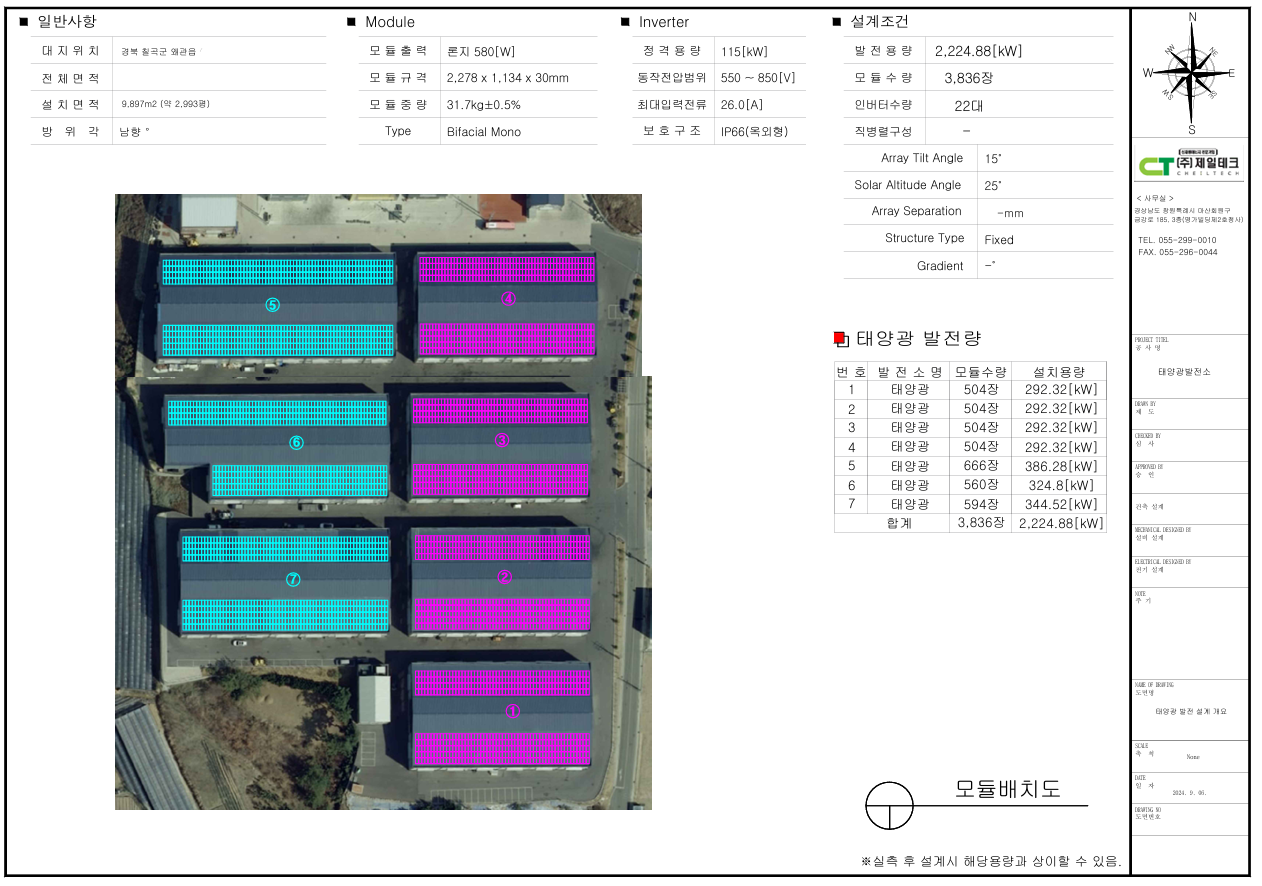The width and height of the screenshot is (1262, 886).
Task: Select the Bifacial Mono type value
Action: pos(484,132)
